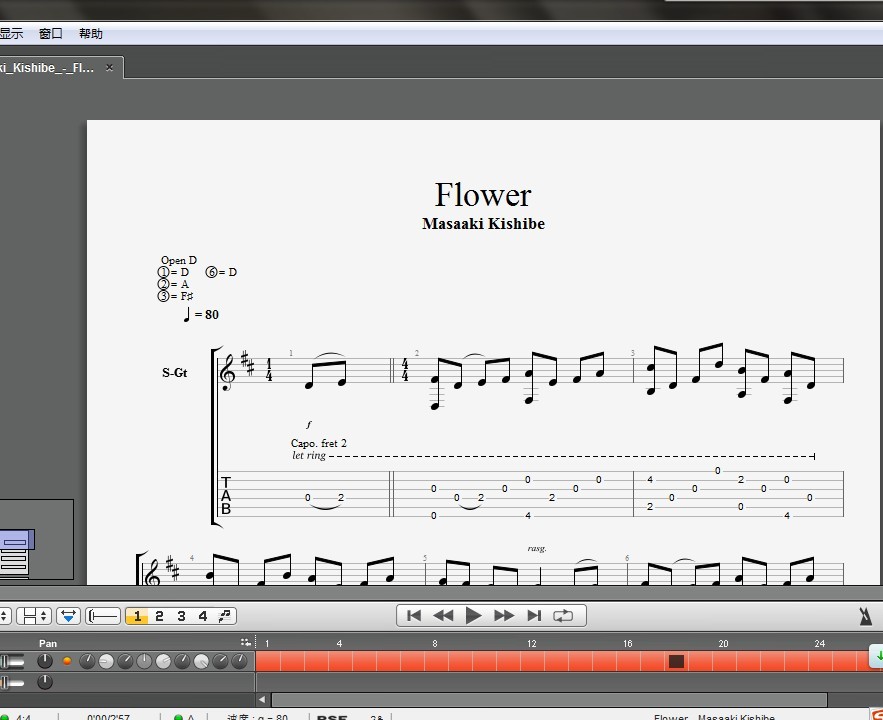The width and height of the screenshot is (883, 720).
Task: Toggle the multitrack view button
Action: (x=104, y=616)
